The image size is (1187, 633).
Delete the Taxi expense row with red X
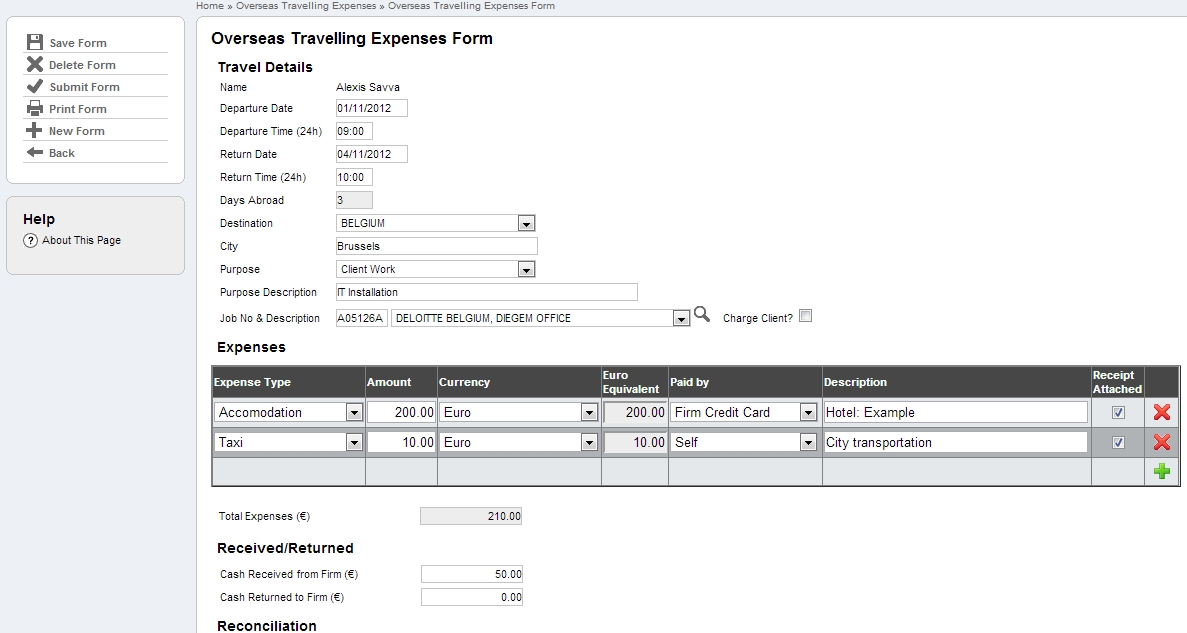[x=1162, y=442]
